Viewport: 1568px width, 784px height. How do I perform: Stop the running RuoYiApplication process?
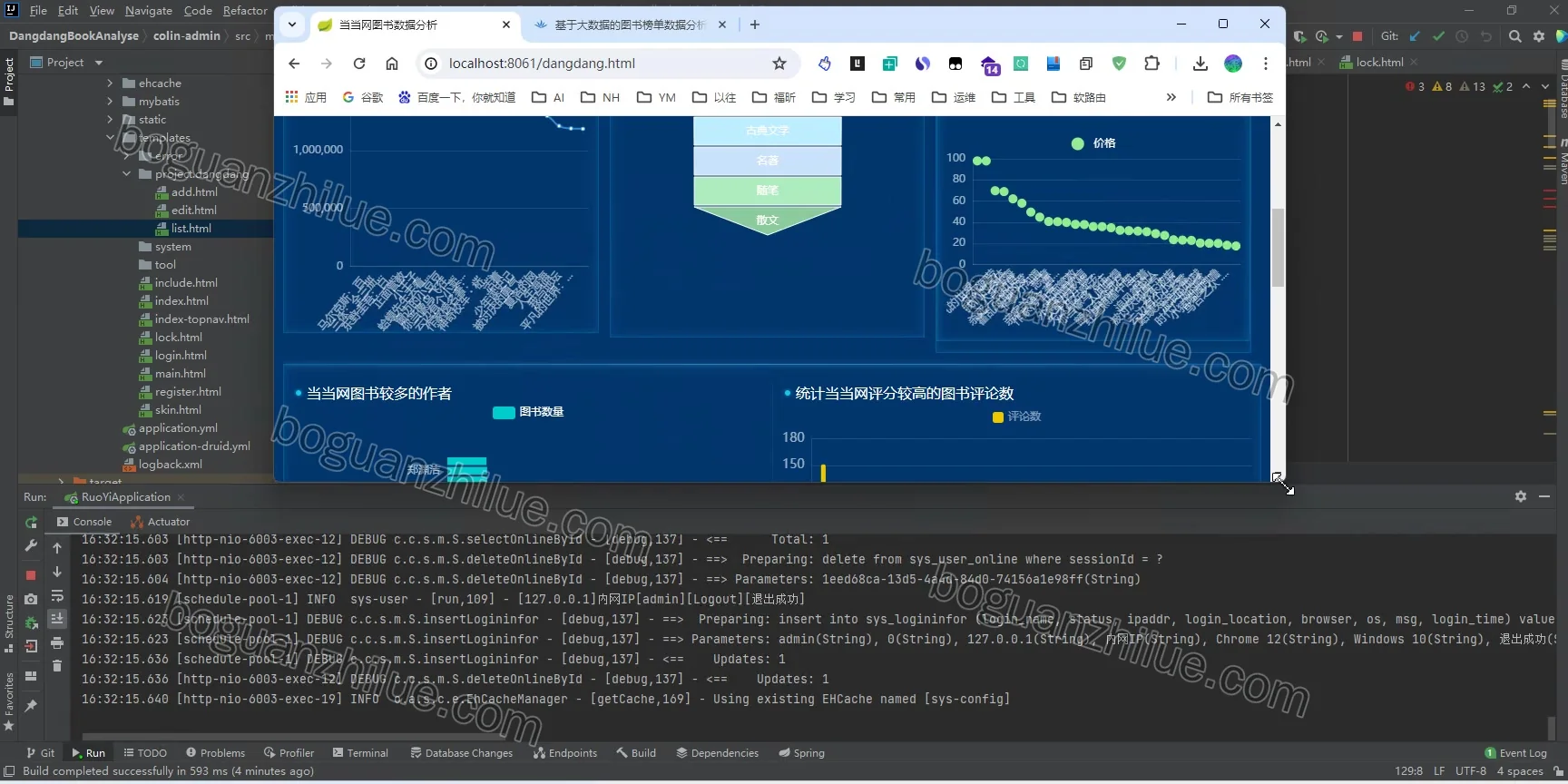[31, 574]
